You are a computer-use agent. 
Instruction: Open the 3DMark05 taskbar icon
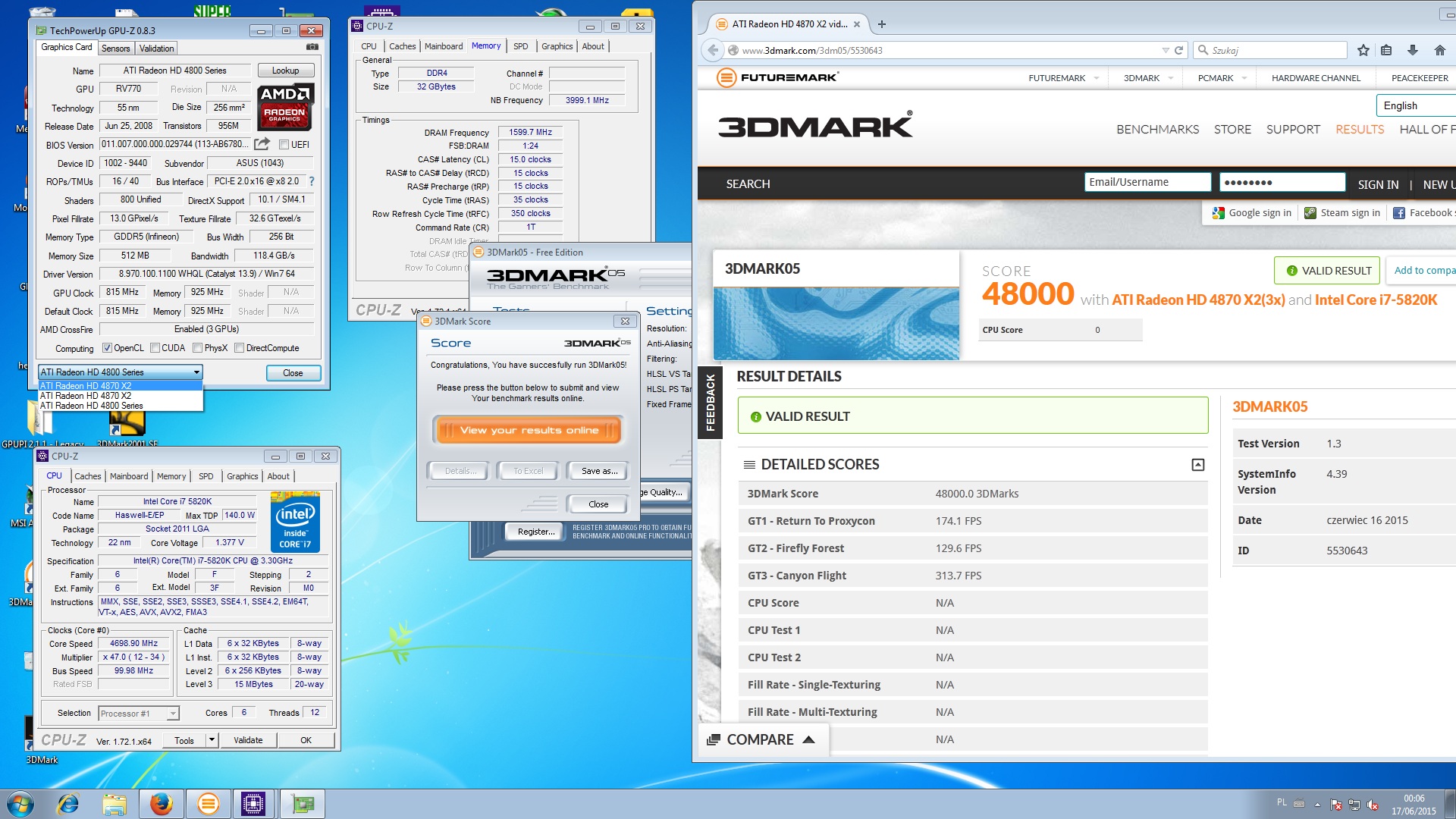point(208,804)
